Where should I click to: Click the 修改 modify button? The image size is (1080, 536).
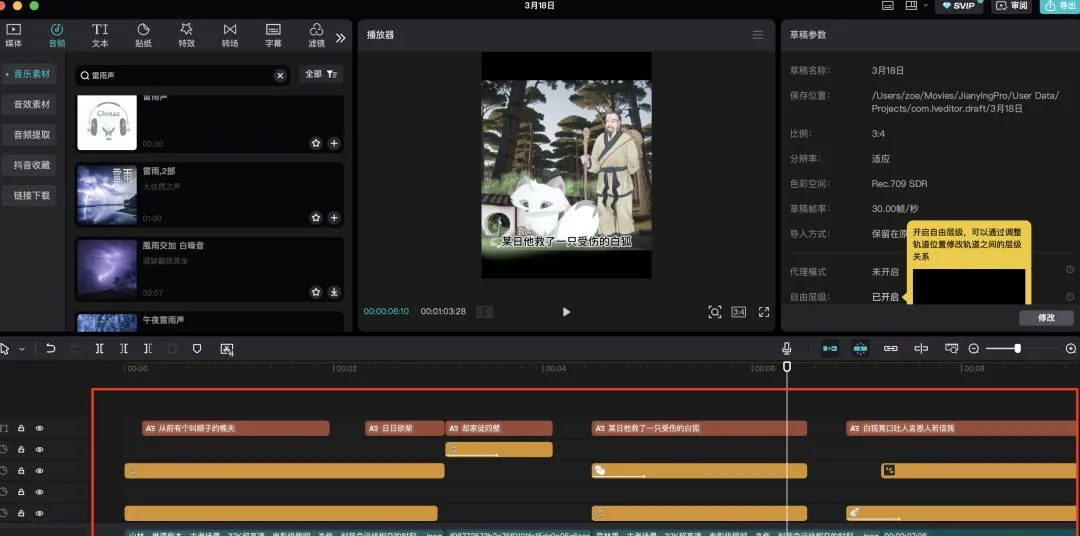[x=1046, y=318]
